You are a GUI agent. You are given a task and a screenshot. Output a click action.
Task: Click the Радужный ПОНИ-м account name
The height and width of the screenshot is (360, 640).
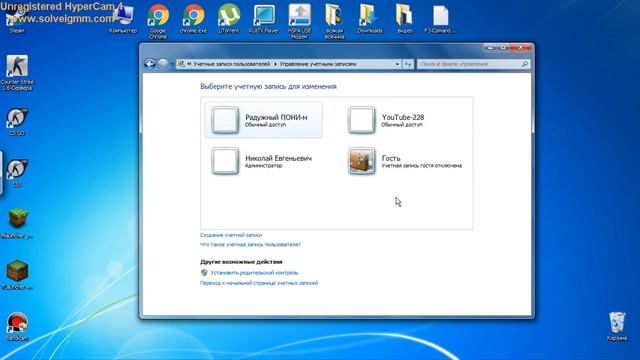[276, 117]
